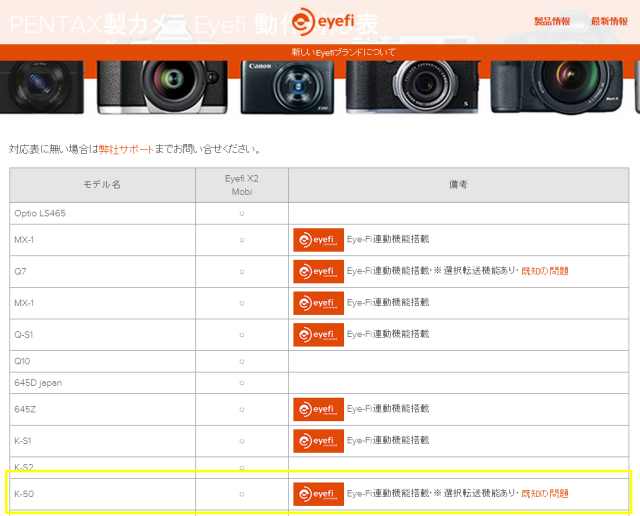This screenshot has width=640, height=516.
Task: Click the Eye-Fi連動機能搭載 note in the Q-S1 row
Action: pyautogui.click(x=388, y=334)
